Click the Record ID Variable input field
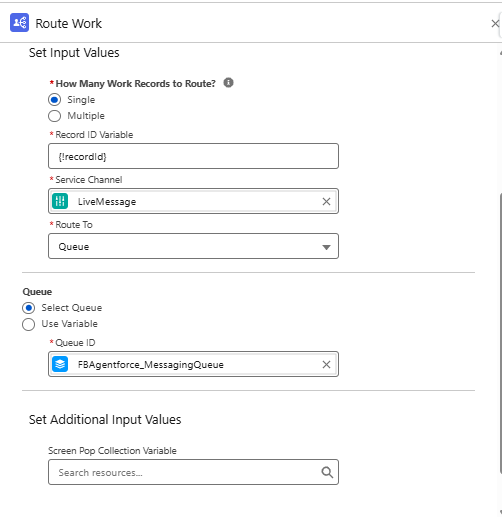502x517 pixels. tap(193, 156)
